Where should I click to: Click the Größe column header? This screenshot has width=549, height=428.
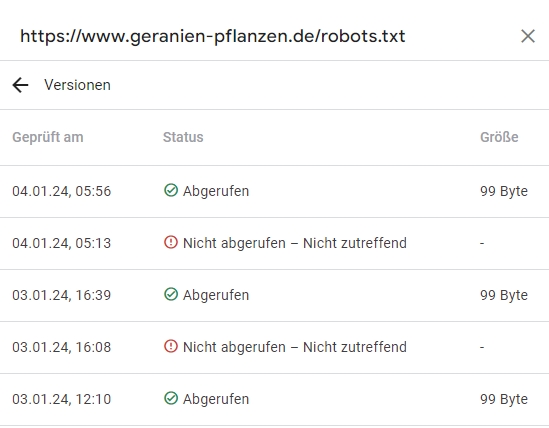(x=499, y=137)
